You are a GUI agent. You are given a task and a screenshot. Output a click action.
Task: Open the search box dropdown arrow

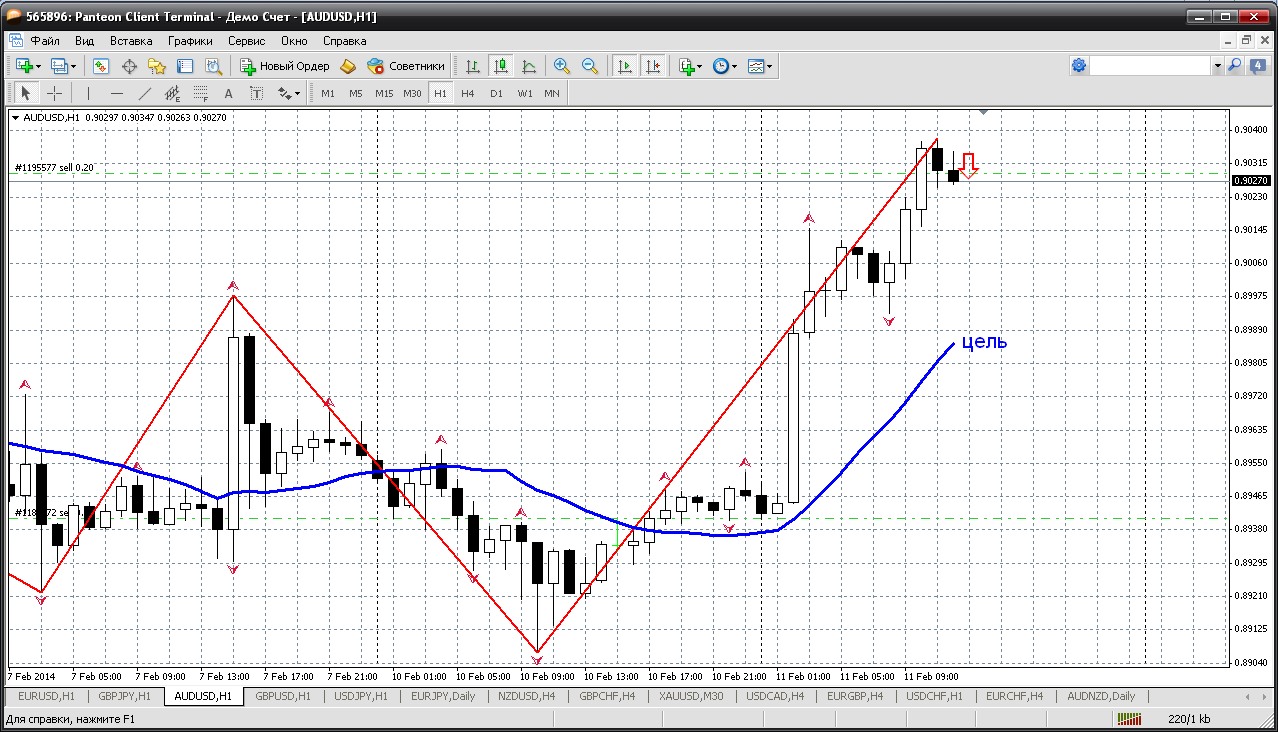point(1218,66)
